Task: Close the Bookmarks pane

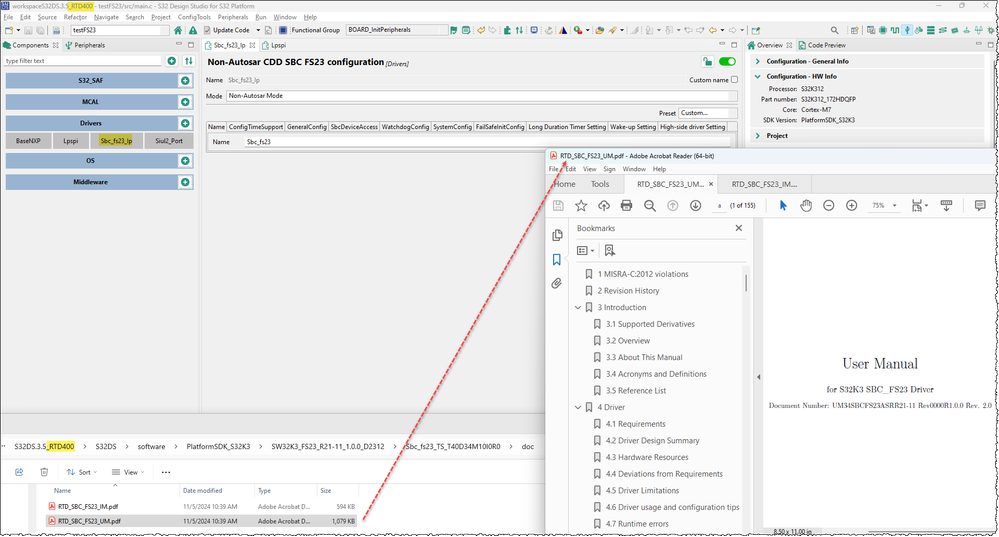Action: tap(738, 228)
